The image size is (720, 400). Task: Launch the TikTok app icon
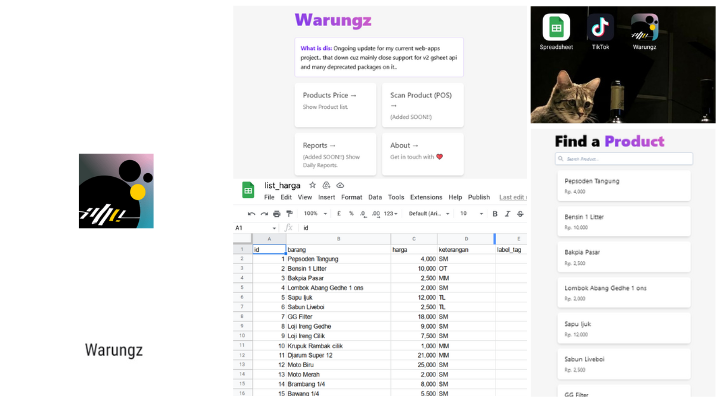600,28
